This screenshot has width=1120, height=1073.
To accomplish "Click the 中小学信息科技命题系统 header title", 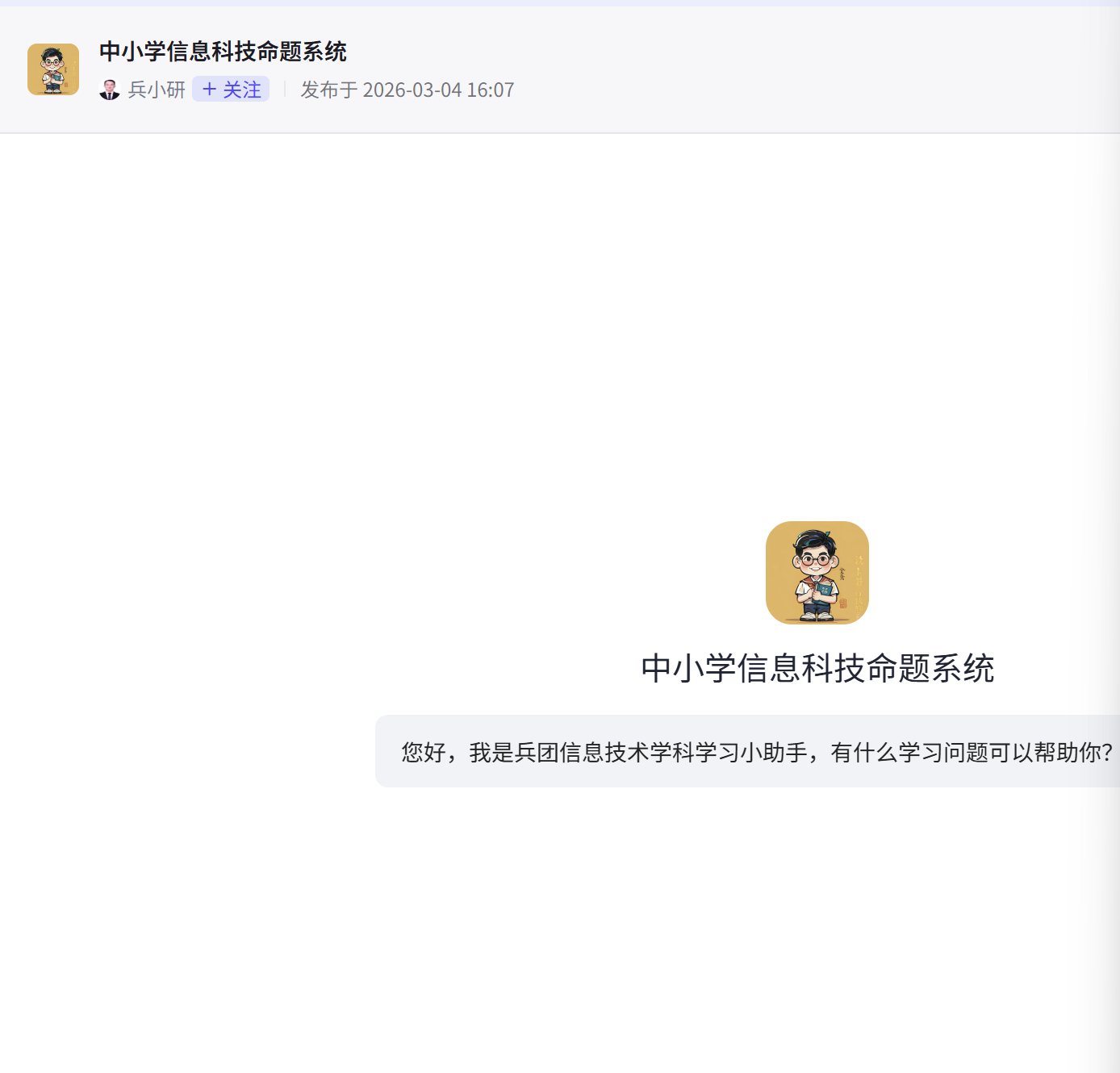I will (223, 52).
